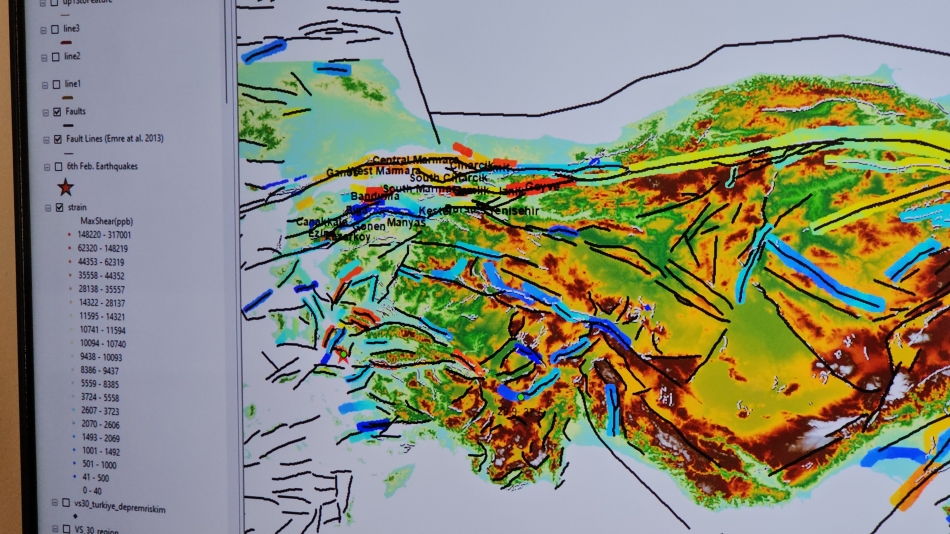Select the line3 layer name
The width and height of the screenshot is (950, 534).
pos(71,28)
